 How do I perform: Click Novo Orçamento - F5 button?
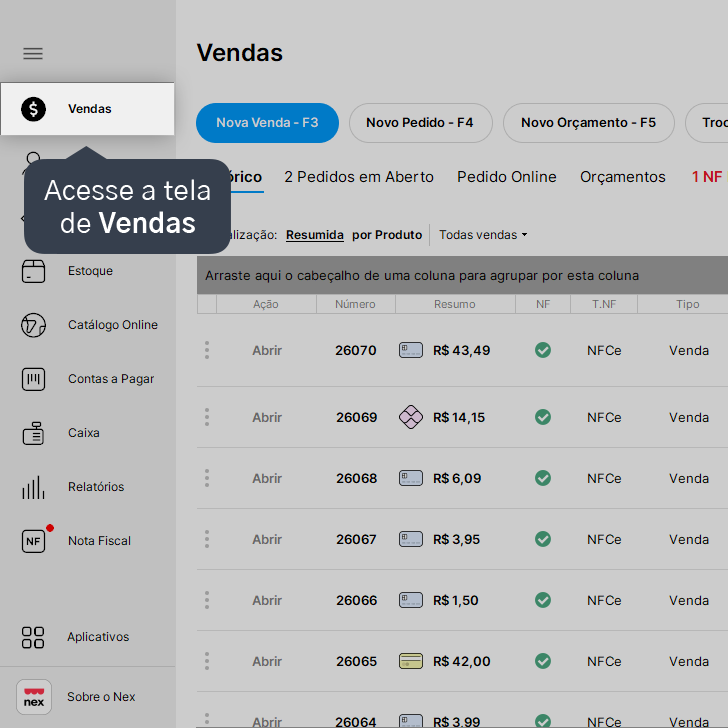tap(589, 123)
